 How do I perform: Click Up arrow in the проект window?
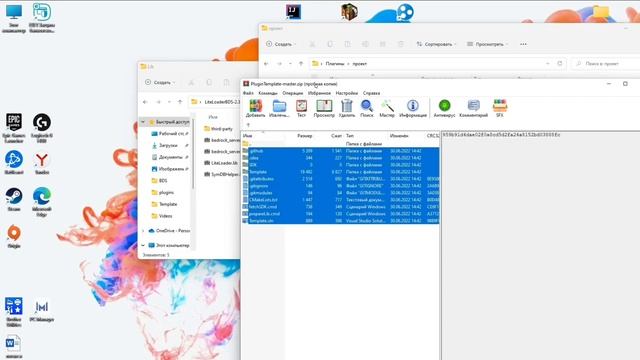click(x=301, y=64)
